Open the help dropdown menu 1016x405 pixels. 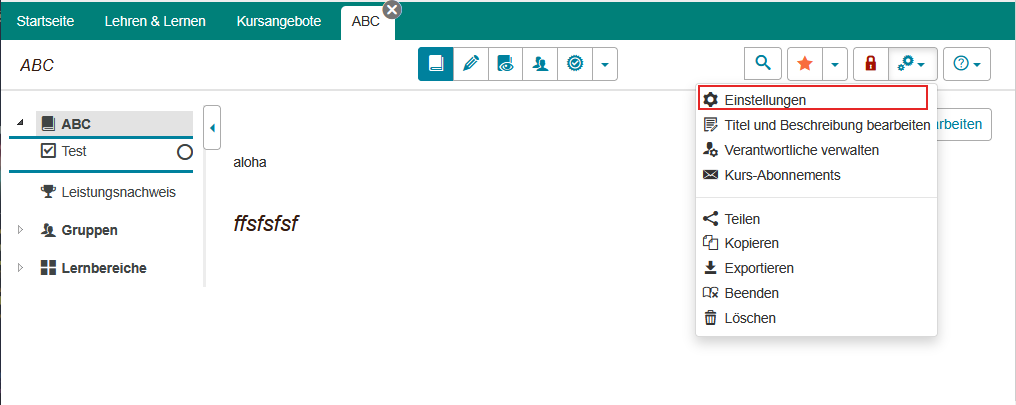coord(966,64)
